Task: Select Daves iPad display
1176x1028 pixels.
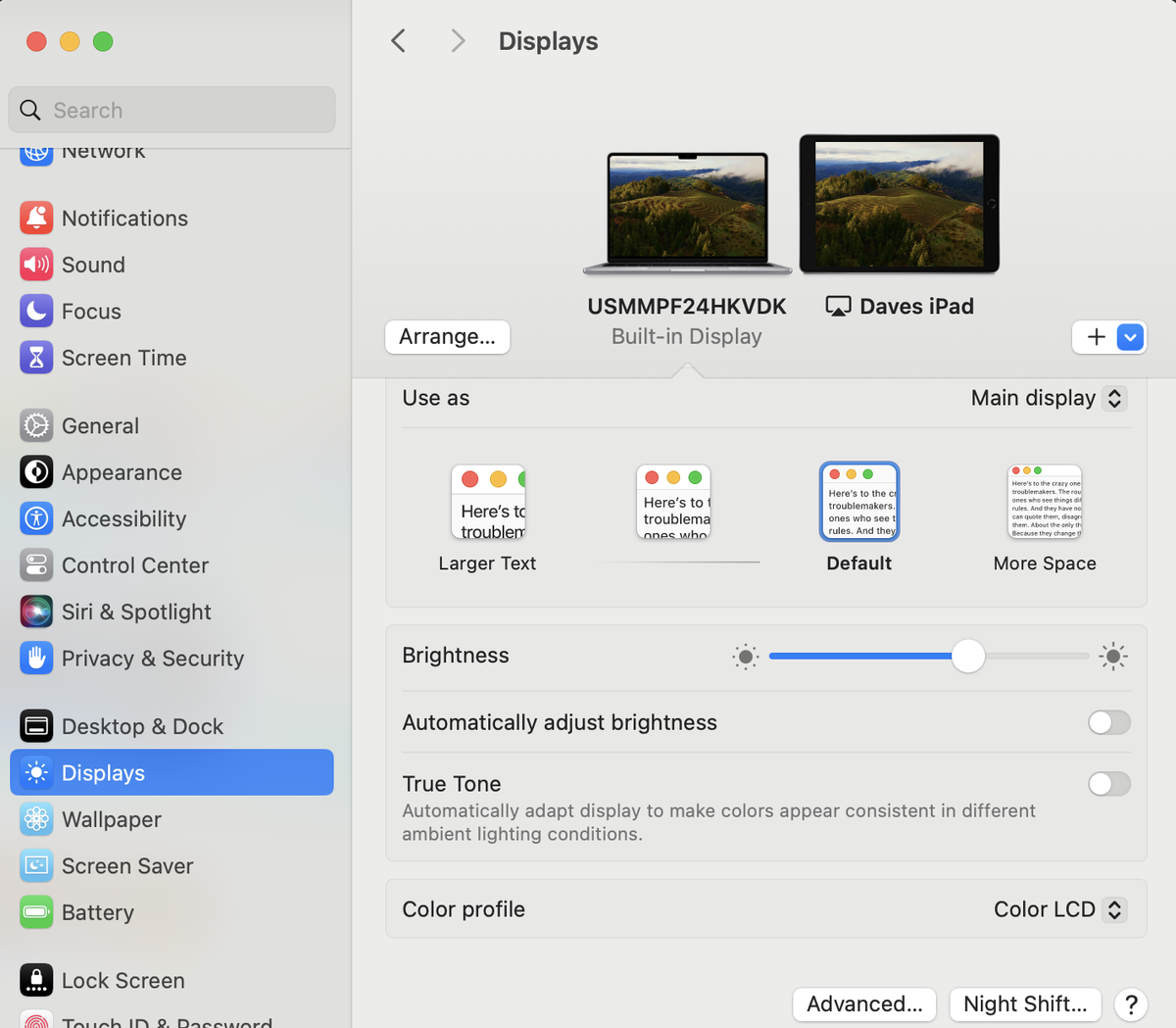Action: click(899, 203)
